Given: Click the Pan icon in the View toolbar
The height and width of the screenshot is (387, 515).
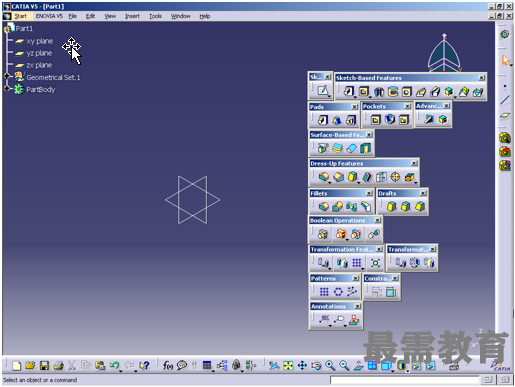Looking at the screenshot, I should click(x=302, y=366).
